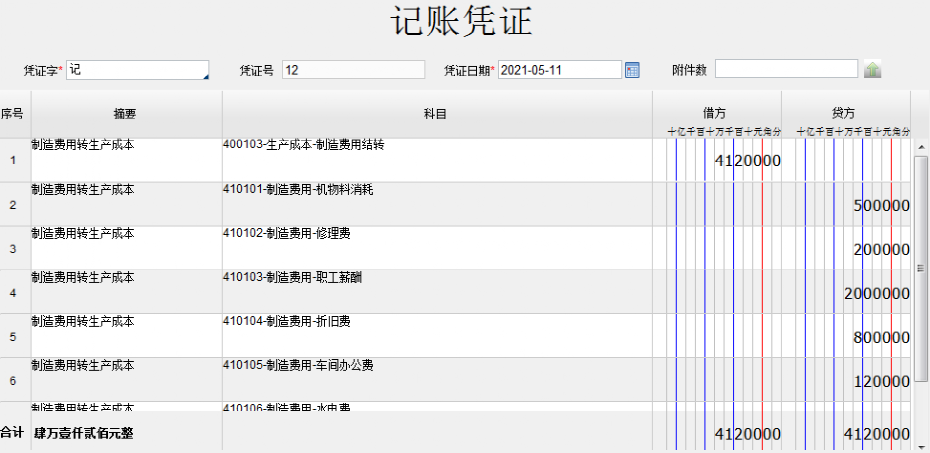The height and width of the screenshot is (453, 930).
Task: Click the 凭证日期 field showing 2021-05-11
Action: pos(559,70)
